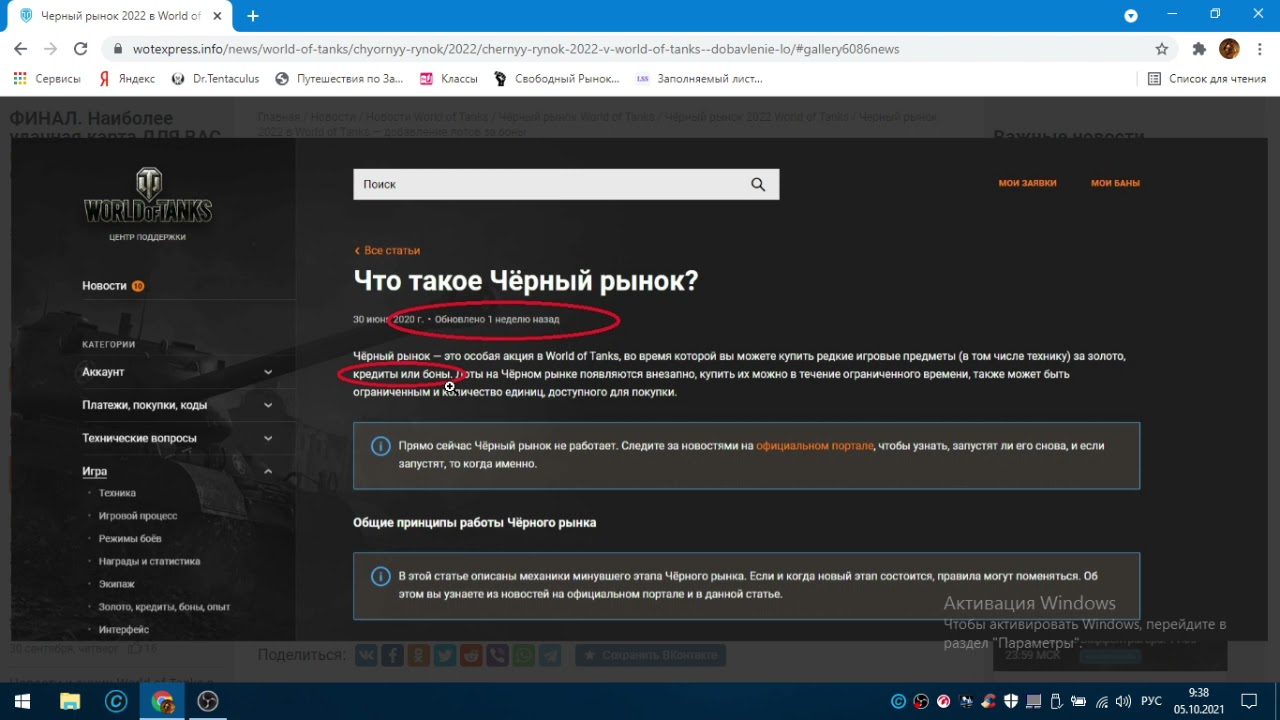This screenshot has width=1280, height=720.
Task: Open the 'Режимы боёв' subcategory
Action: [x=130, y=539]
